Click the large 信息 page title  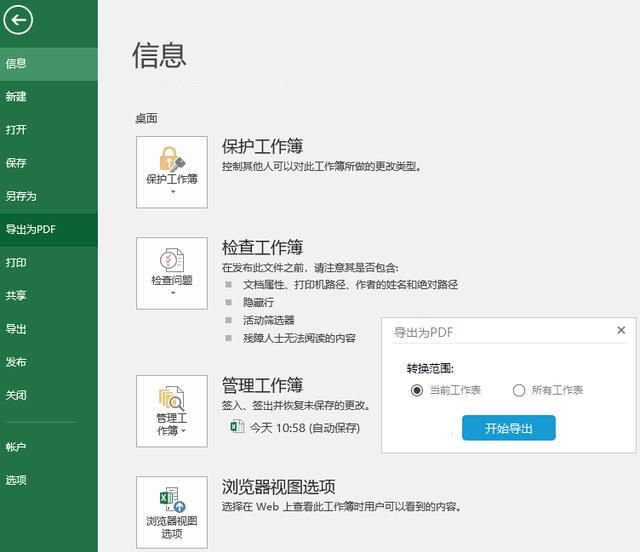[159, 56]
